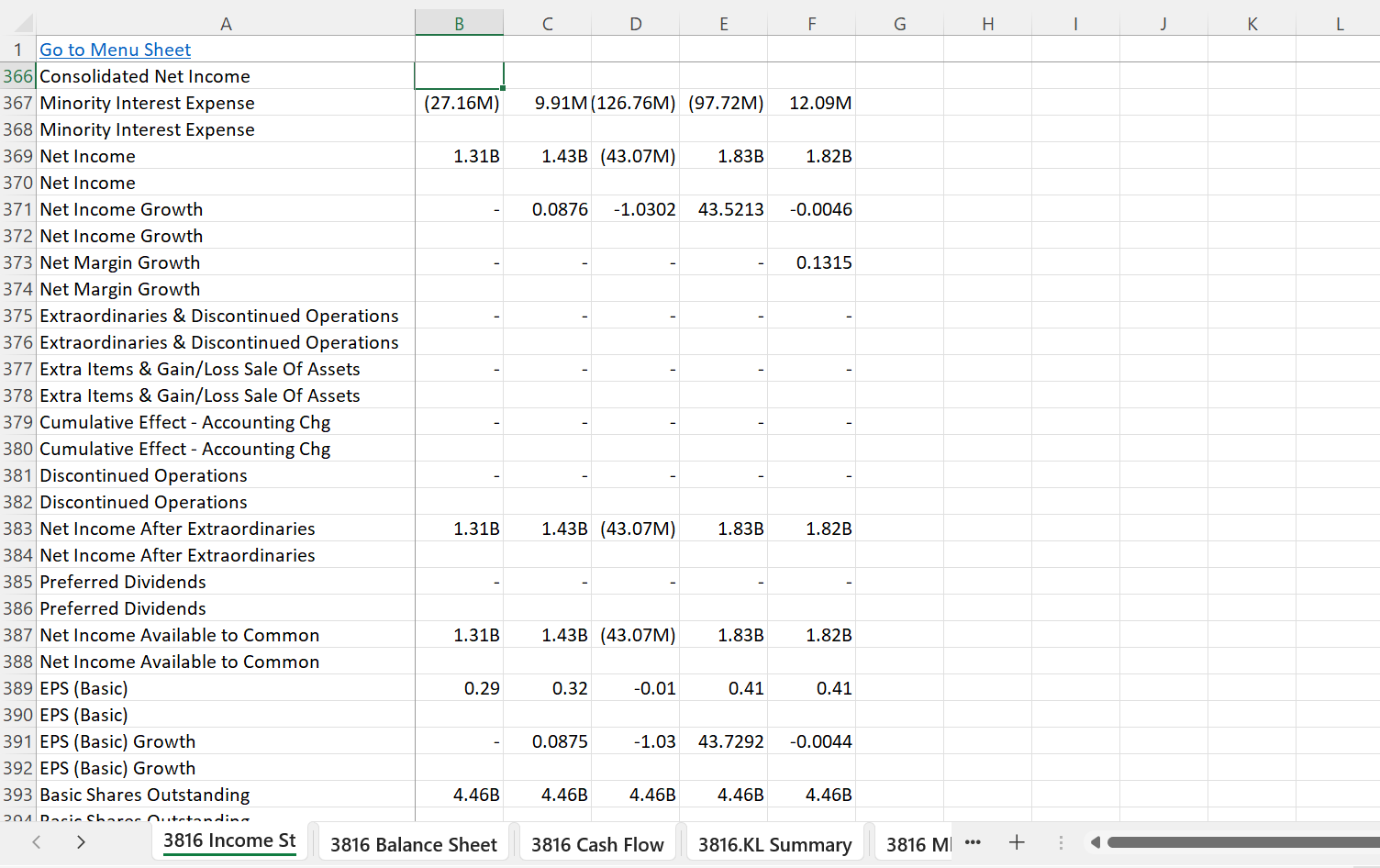1380x868 pixels.
Task: Switch to the 3816 Balance Sheet tab
Action: pos(413,843)
